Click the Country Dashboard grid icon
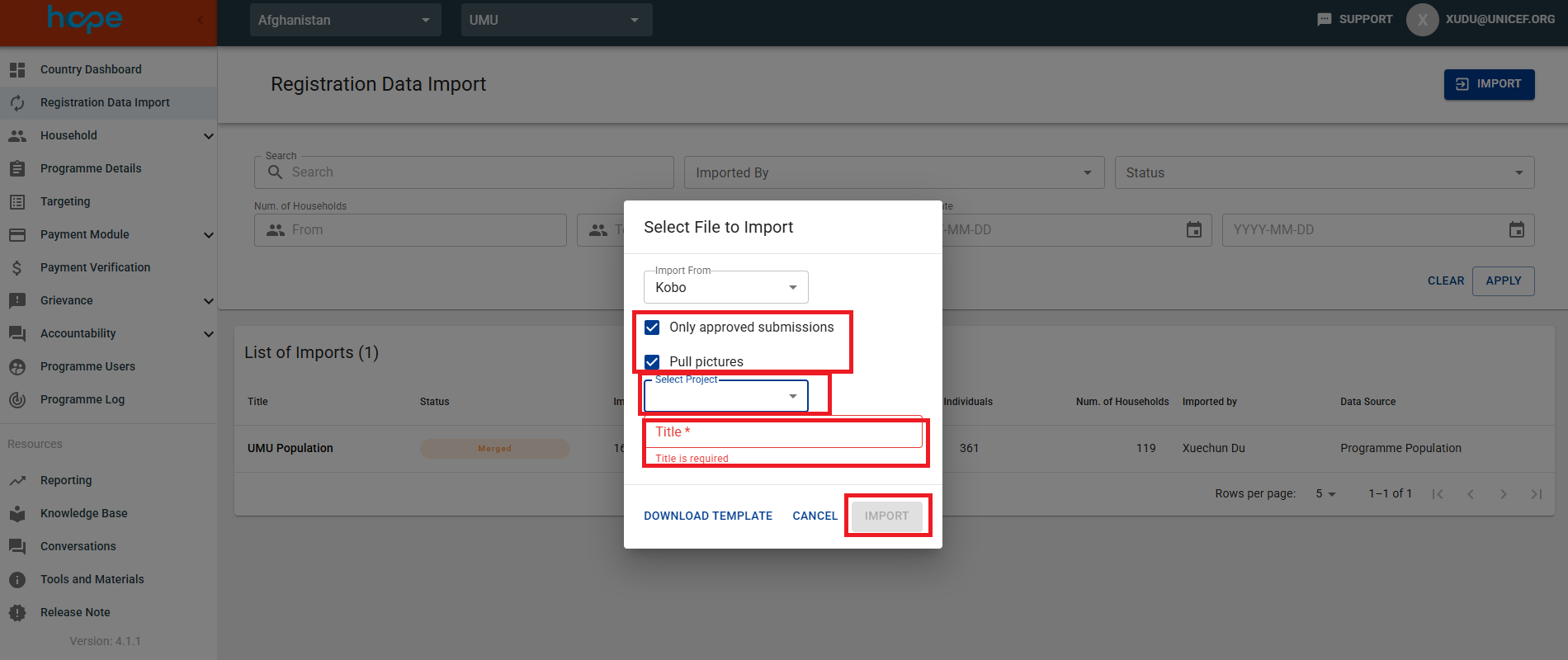Image resolution: width=1568 pixels, height=660 pixels. (x=17, y=70)
